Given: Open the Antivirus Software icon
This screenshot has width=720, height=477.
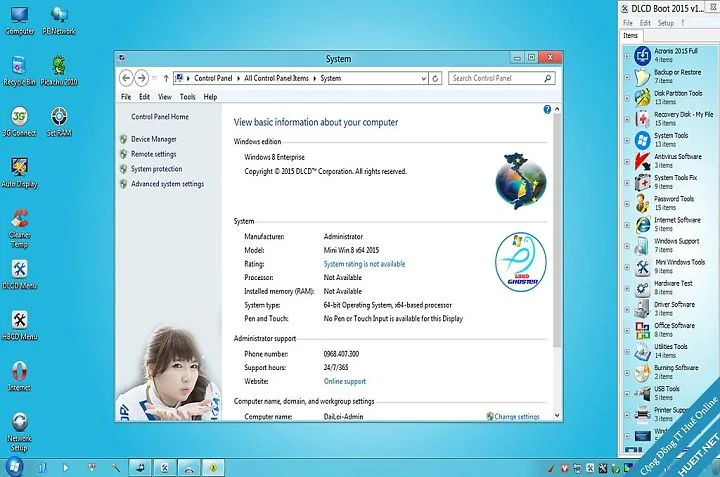Looking at the screenshot, I should (642, 161).
